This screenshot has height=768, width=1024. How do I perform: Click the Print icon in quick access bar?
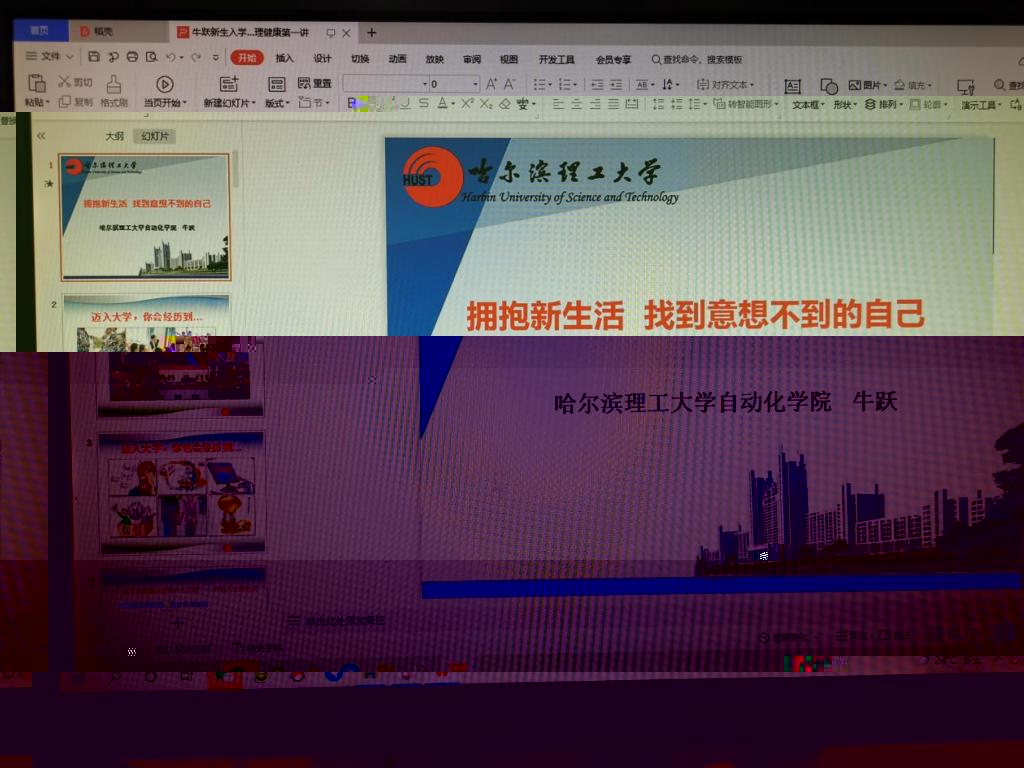click(x=132, y=57)
